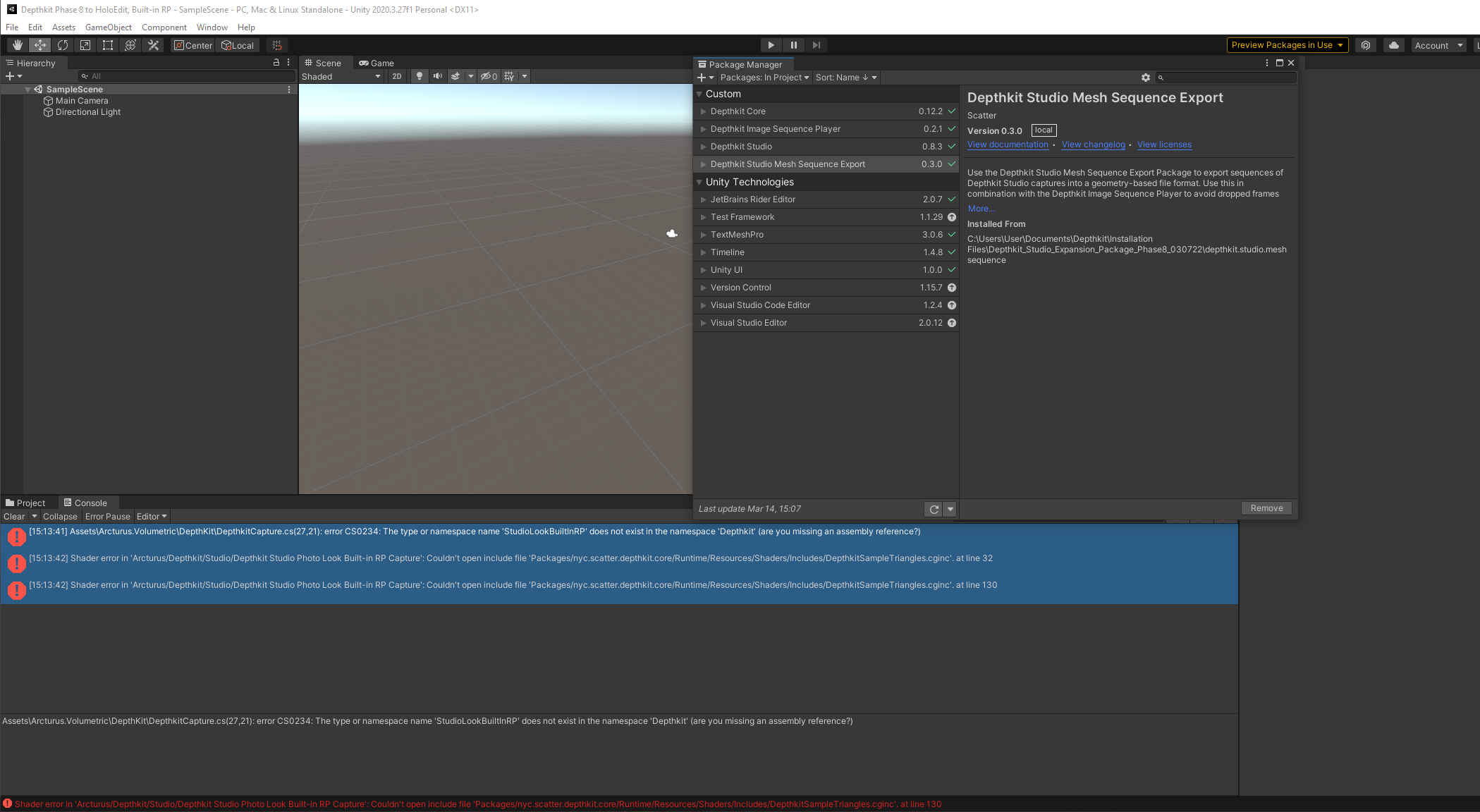Screen dimensions: 1480x812
Task: Refresh the package list
Action: [x=934, y=509]
